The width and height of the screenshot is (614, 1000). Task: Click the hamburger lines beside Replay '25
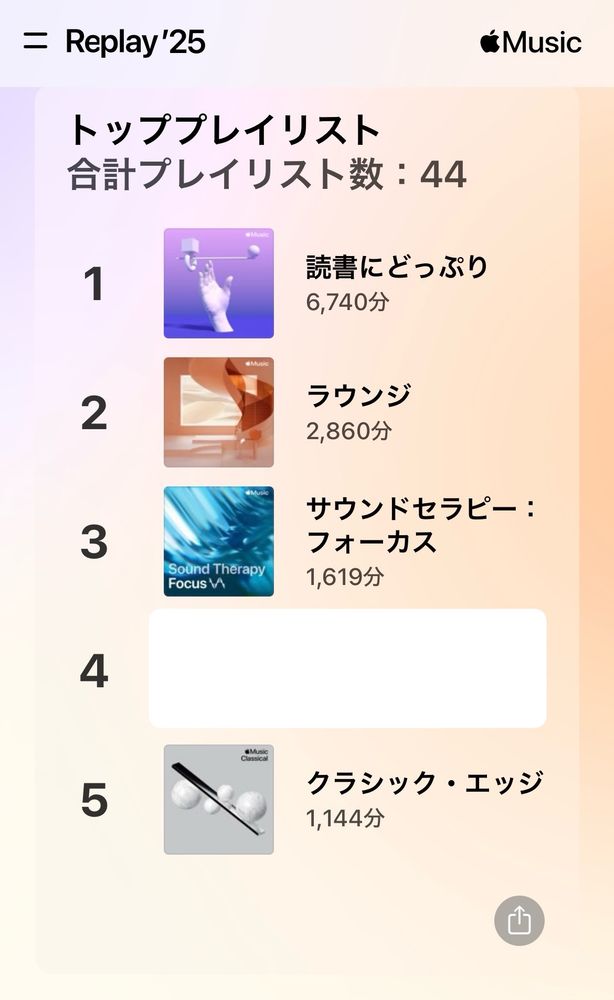pyautogui.click(x=36, y=42)
